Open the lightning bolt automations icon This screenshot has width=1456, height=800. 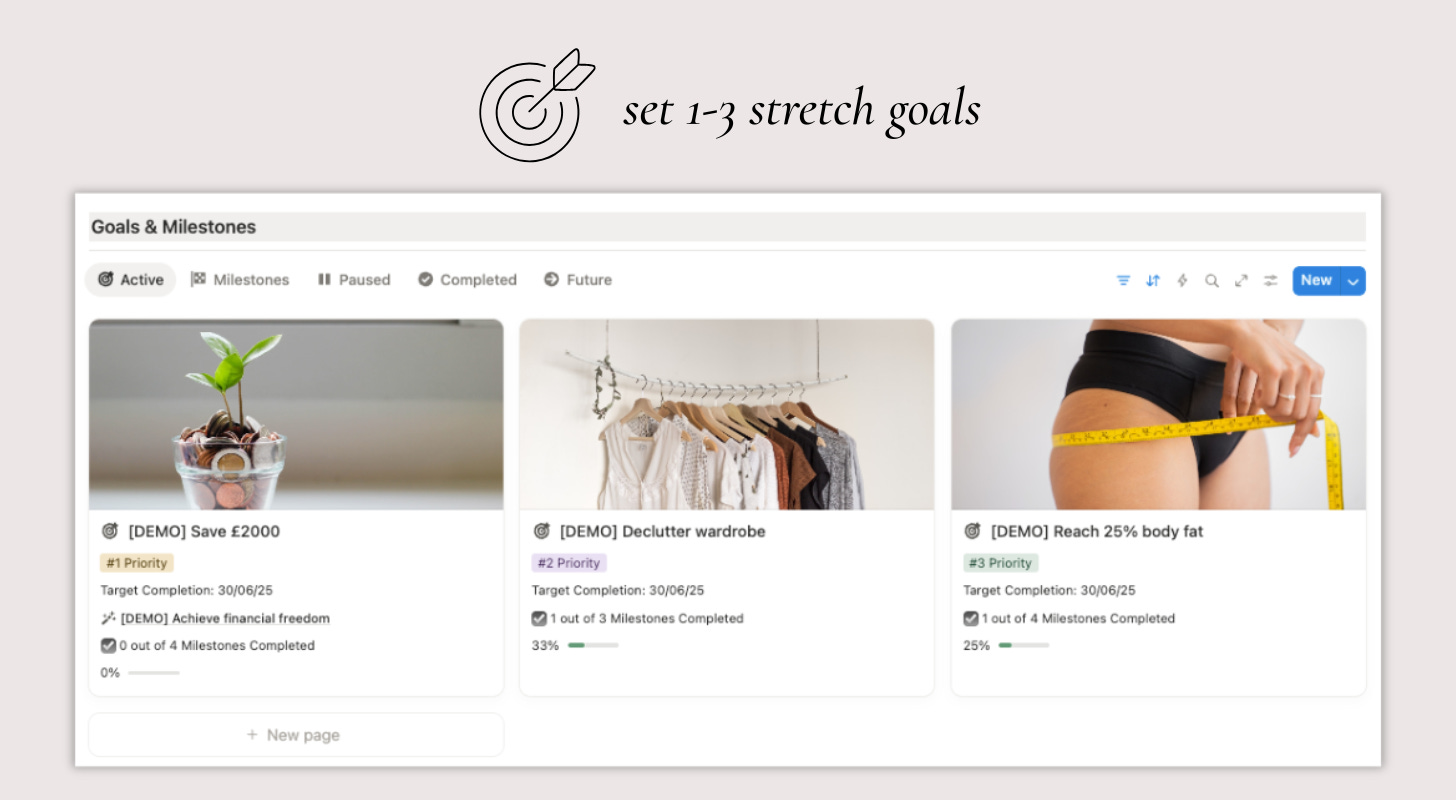tap(1182, 281)
